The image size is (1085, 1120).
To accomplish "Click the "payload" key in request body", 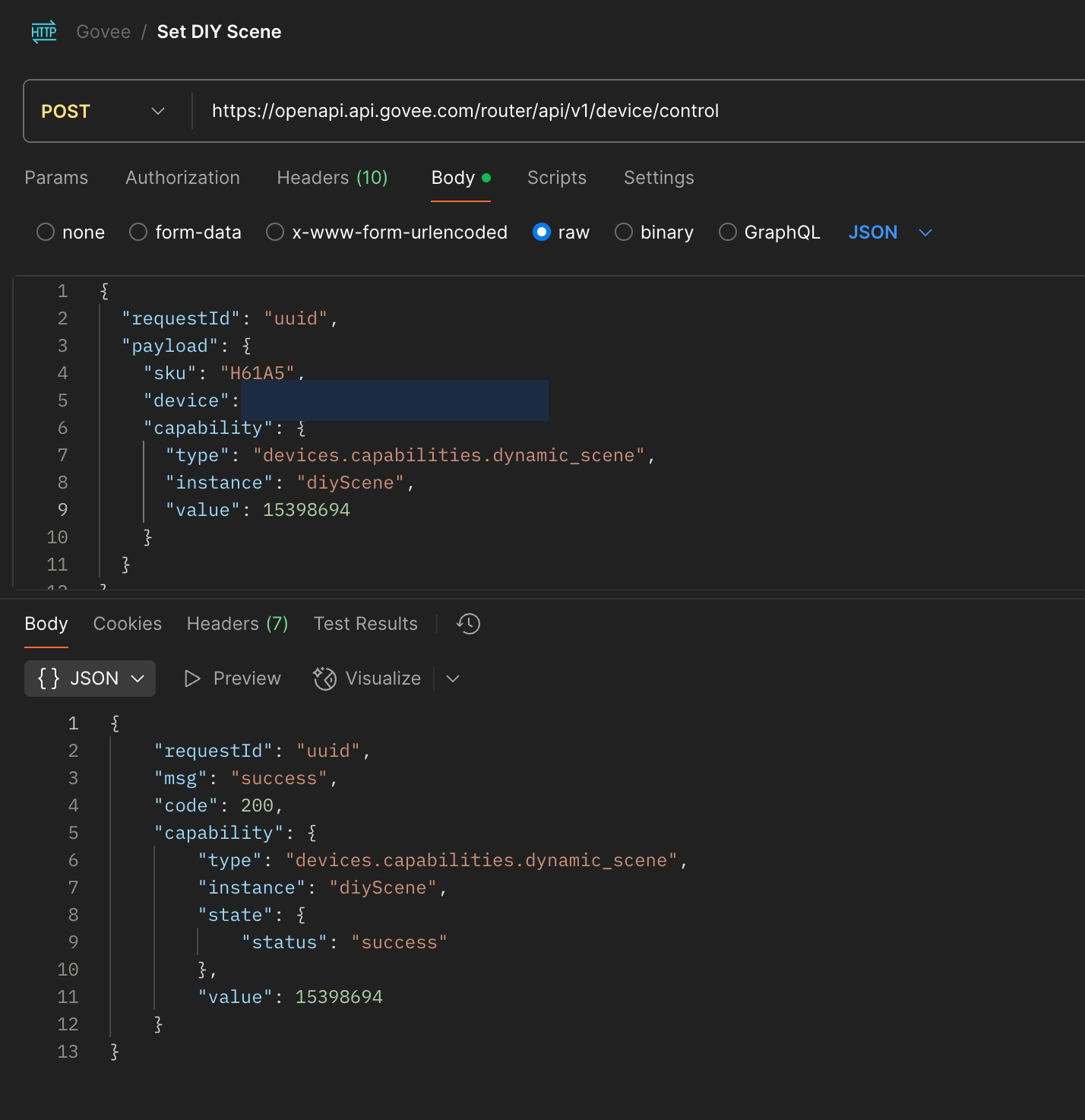I will pyautogui.click(x=170, y=346).
